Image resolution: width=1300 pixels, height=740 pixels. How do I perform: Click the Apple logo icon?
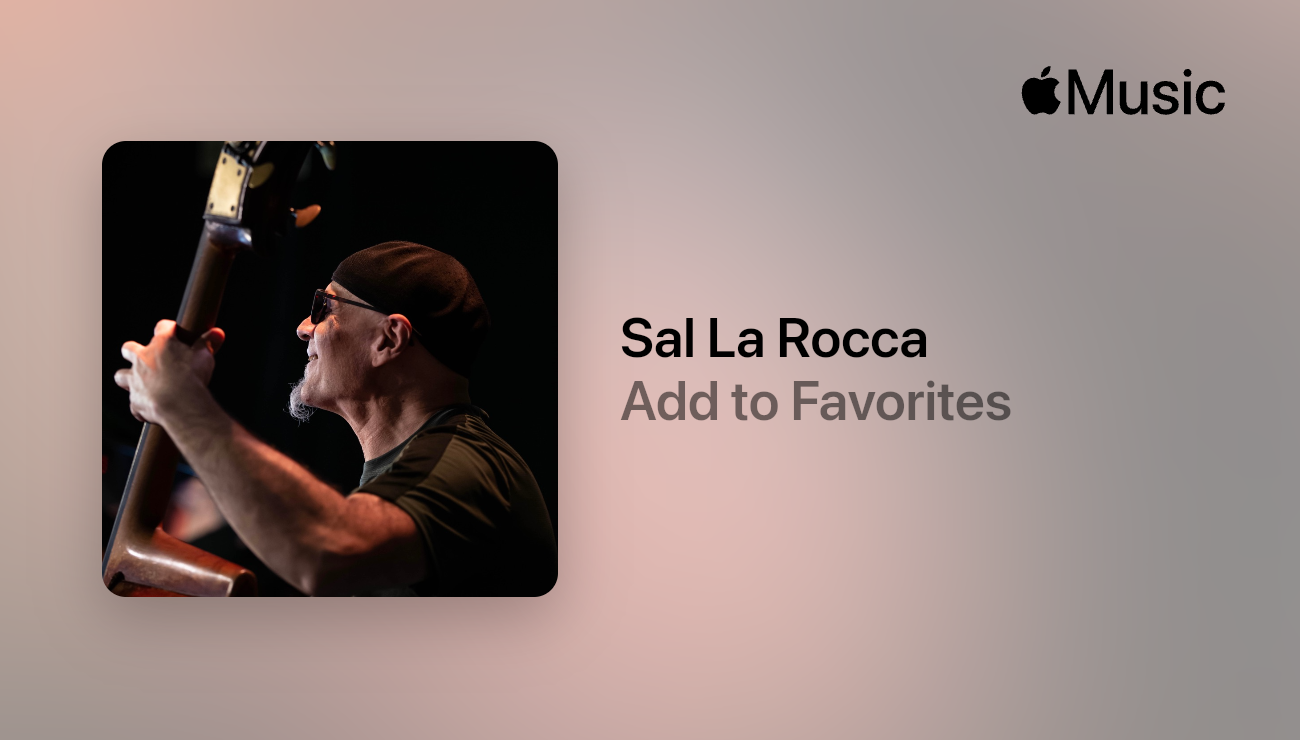tap(1040, 90)
